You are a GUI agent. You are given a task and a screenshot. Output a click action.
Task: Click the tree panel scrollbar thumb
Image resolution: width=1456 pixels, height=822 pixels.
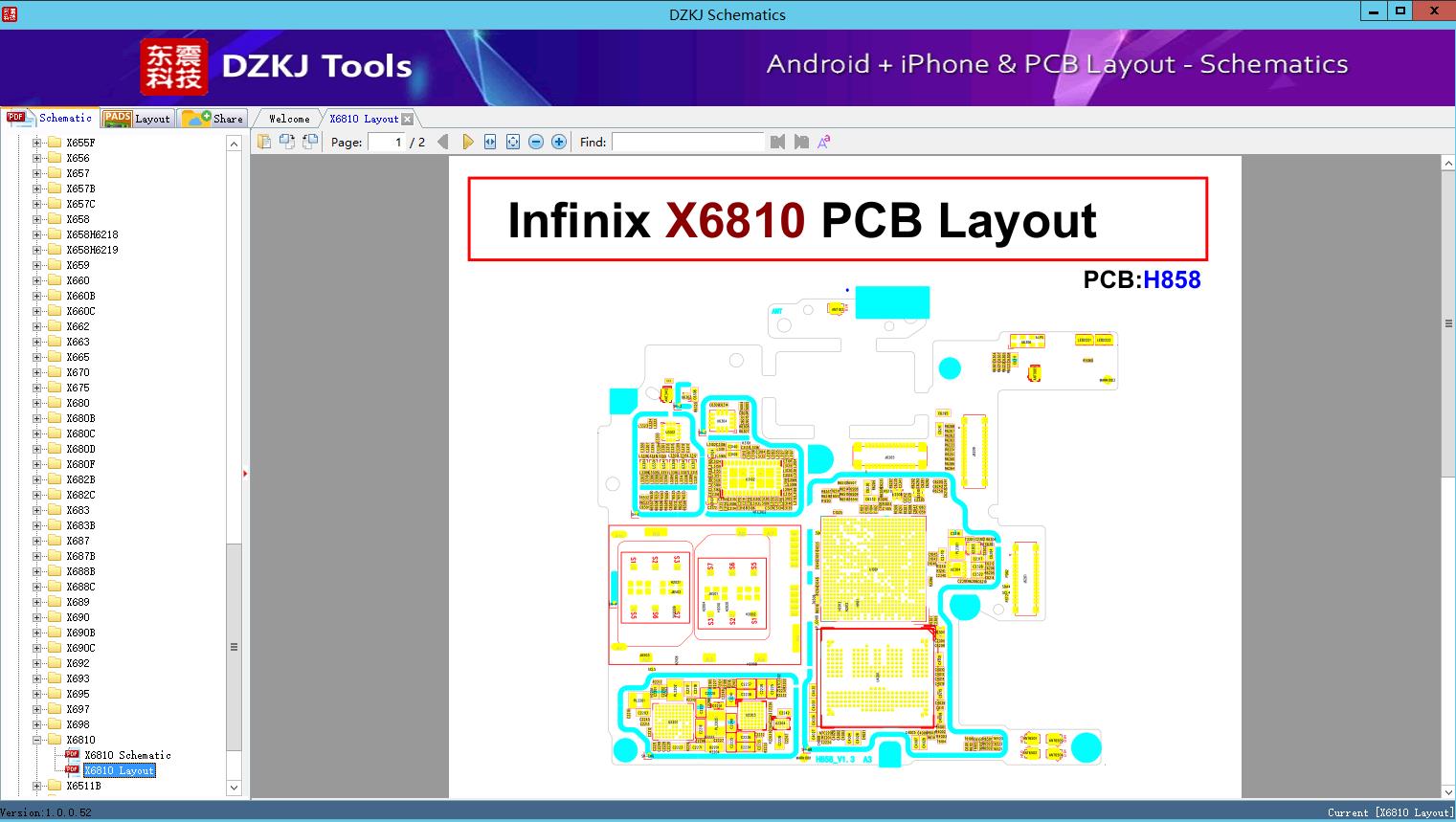[234, 647]
